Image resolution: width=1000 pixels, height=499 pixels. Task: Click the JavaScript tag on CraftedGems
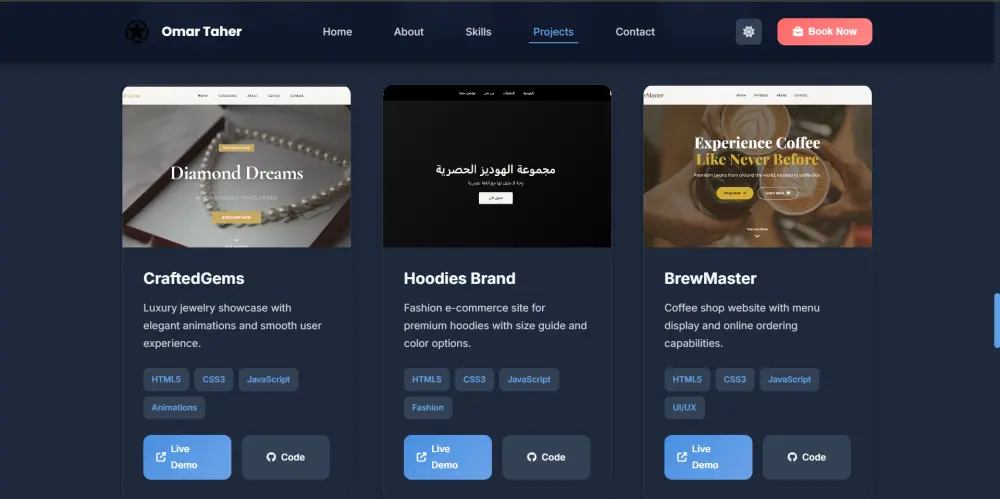268,380
